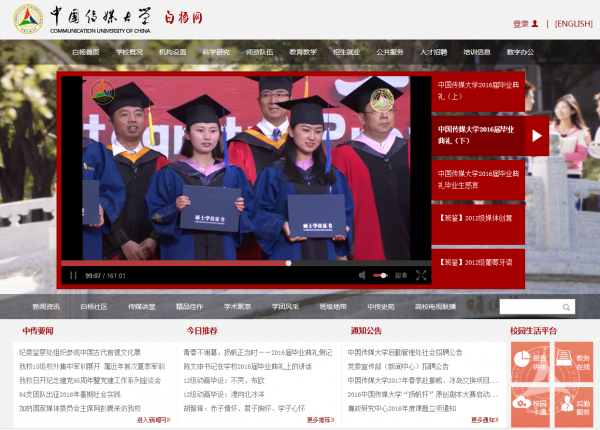This screenshot has height=430, width=600.
Task: Enter fullscreen mode on the video player
Action: coord(421,275)
